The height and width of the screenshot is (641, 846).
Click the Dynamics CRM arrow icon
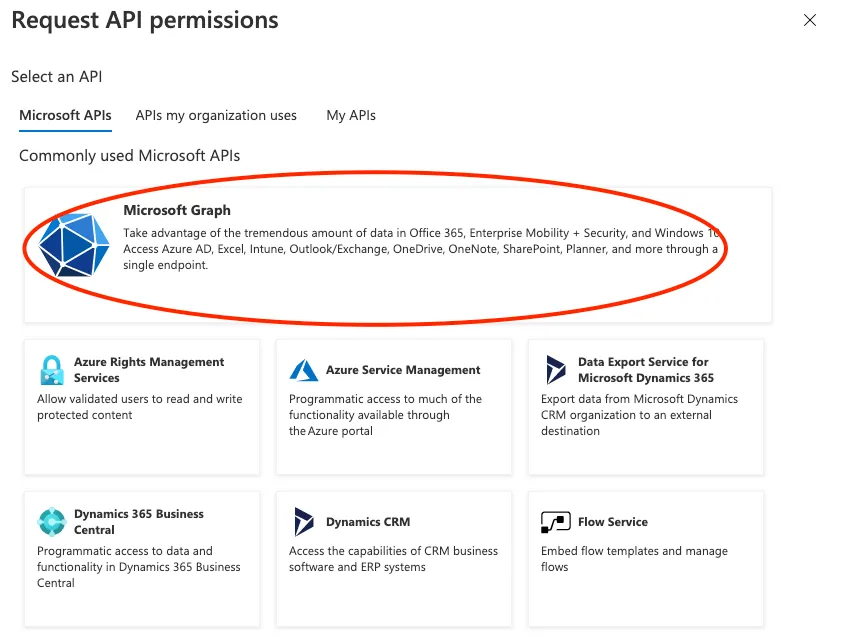304,522
